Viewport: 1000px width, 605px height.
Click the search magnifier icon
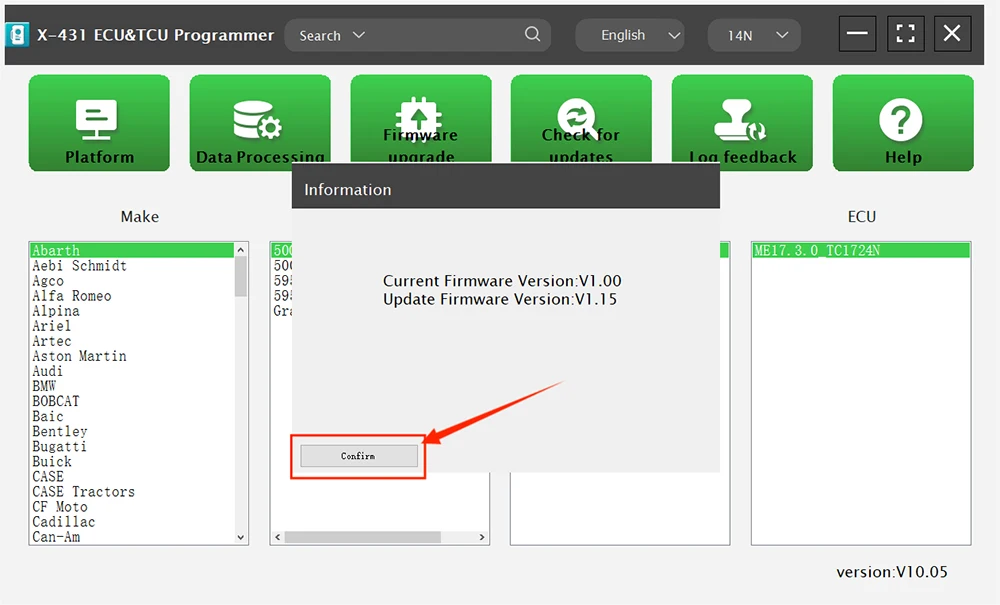tap(533, 35)
